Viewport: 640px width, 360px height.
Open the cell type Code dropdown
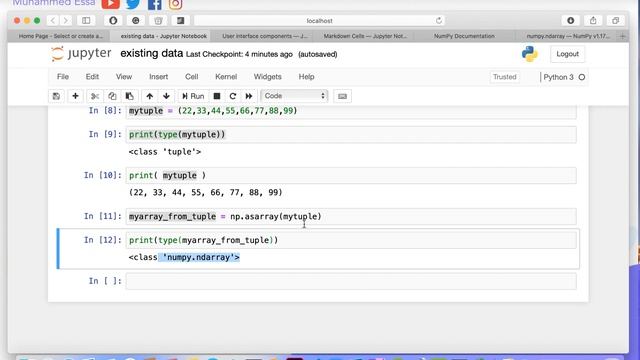pyautogui.click(x=294, y=96)
